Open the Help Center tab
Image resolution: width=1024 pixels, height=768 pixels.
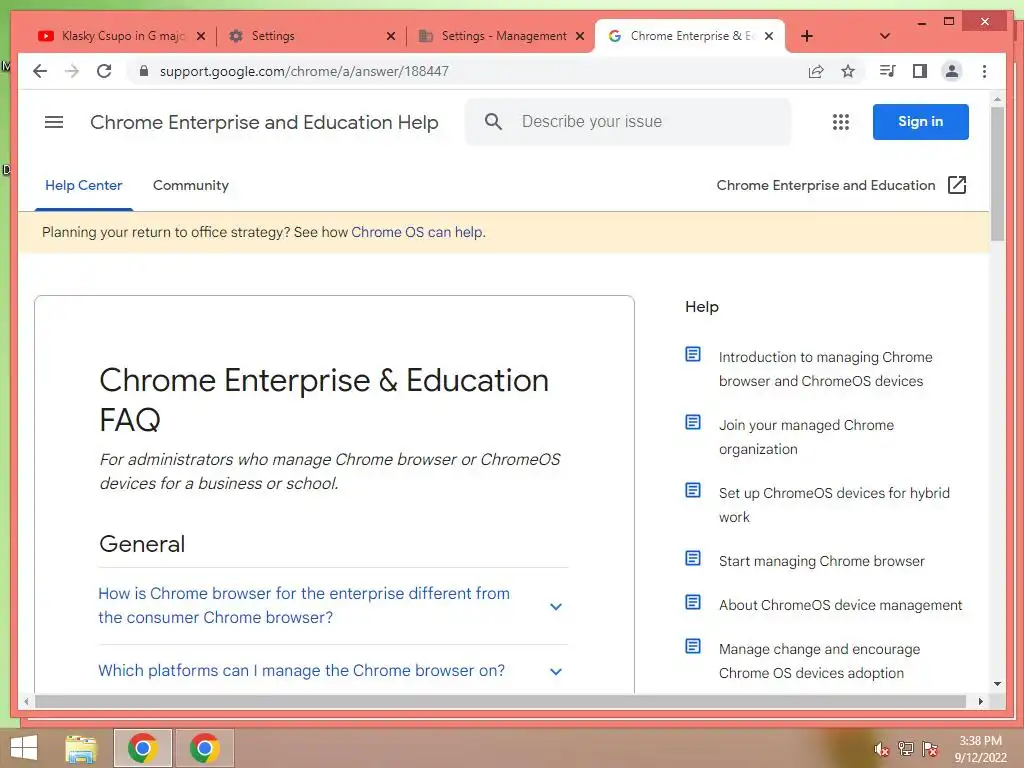coord(84,185)
